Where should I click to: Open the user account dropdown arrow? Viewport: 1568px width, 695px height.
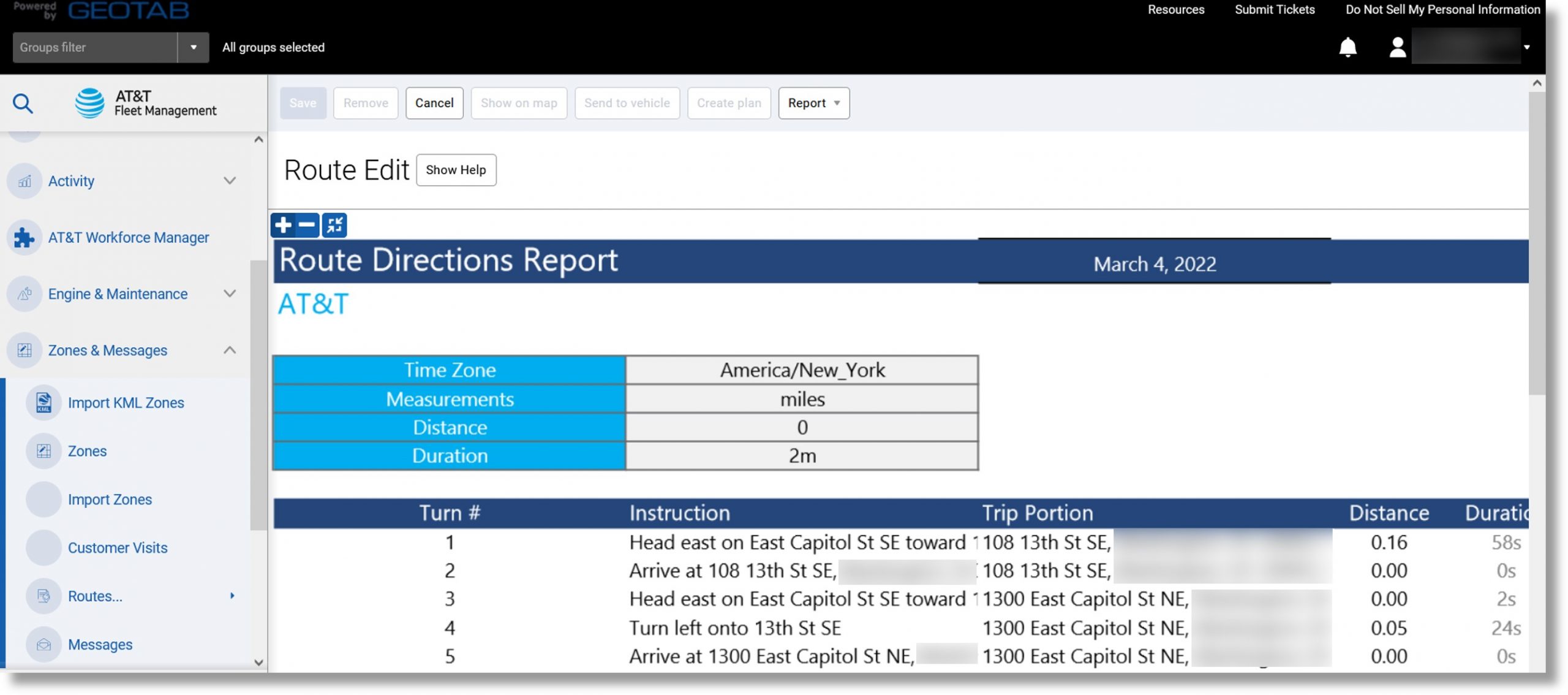tap(1526, 47)
